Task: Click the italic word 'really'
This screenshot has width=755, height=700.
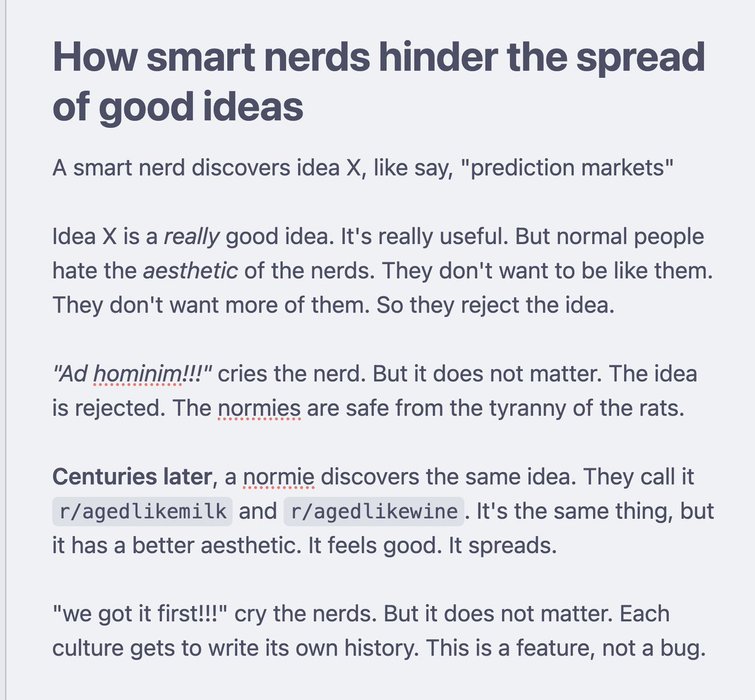Action: pos(192,237)
